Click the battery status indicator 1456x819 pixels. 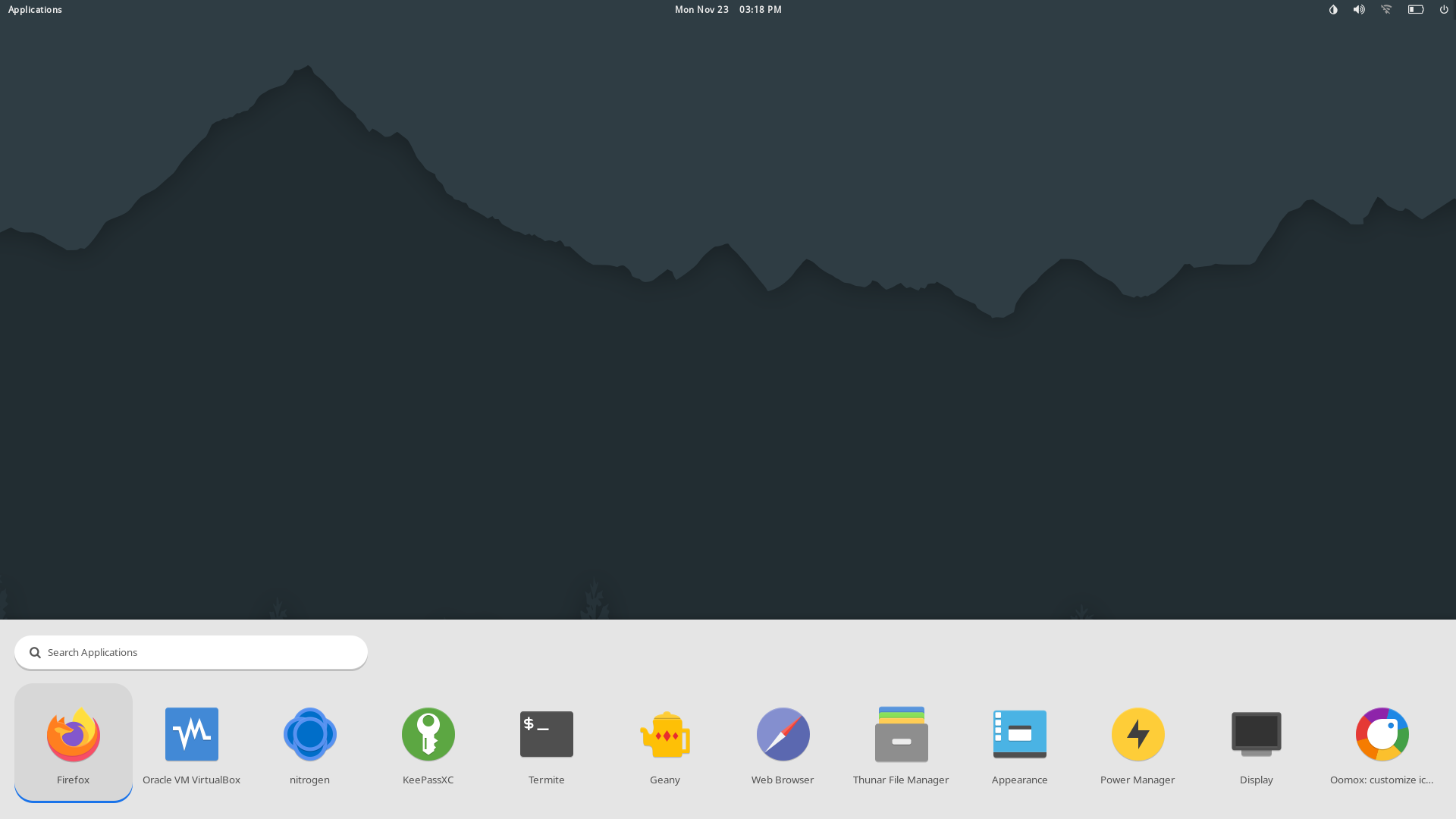pyautogui.click(x=1416, y=10)
